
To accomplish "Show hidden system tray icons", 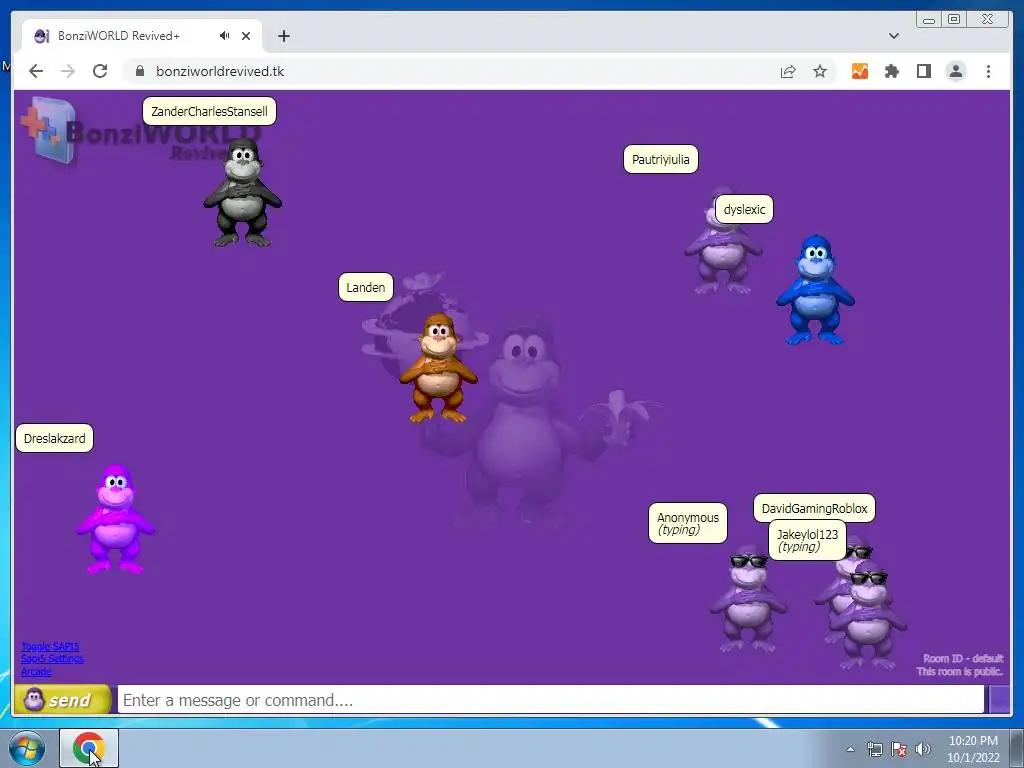I will [850, 749].
